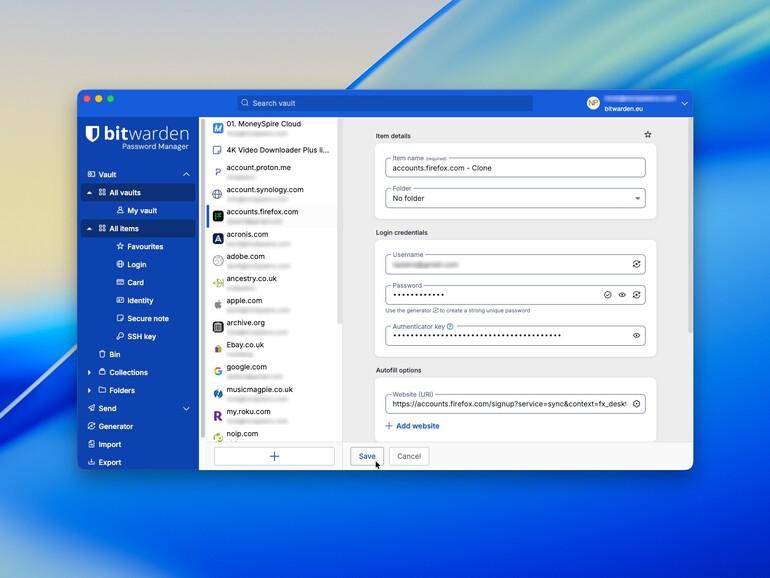Click the my.roku.com entry icon
Screen dimensions: 770x578
coord(218,416)
